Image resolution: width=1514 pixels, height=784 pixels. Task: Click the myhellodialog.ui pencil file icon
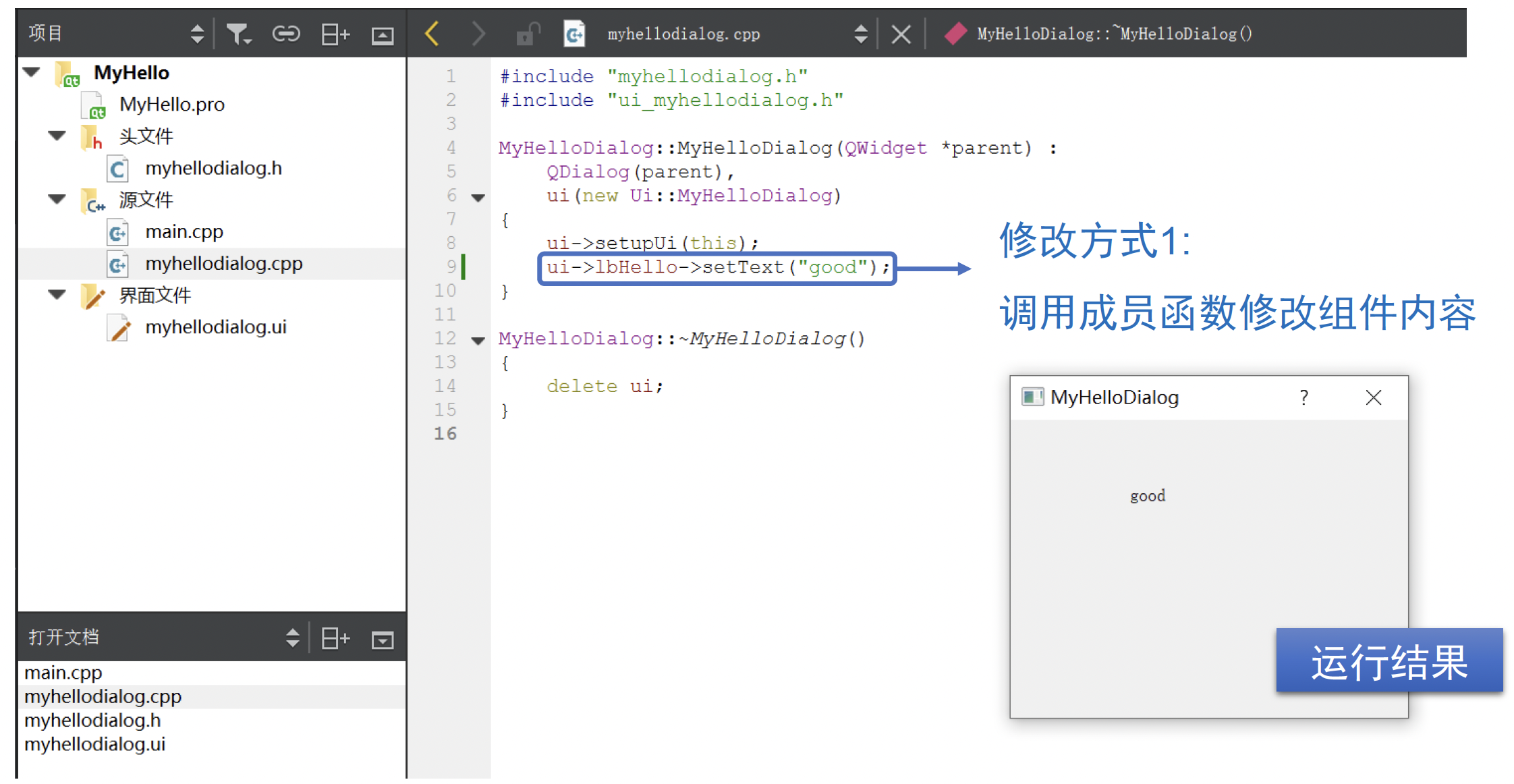(119, 327)
